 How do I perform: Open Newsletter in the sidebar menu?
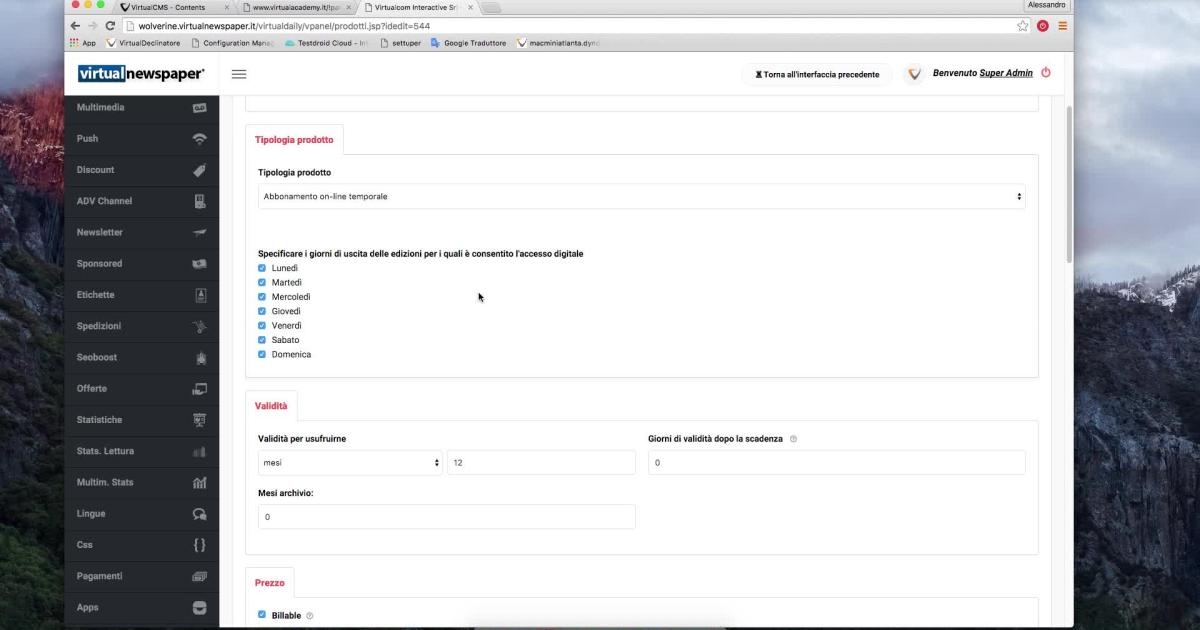click(100, 232)
